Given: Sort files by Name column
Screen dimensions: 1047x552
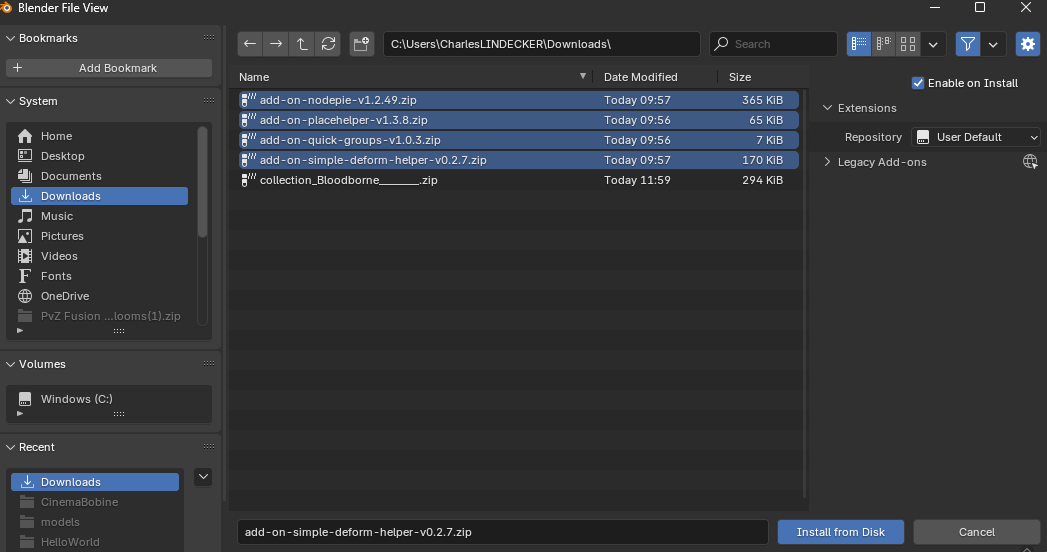Looking at the screenshot, I should click(413, 77).
